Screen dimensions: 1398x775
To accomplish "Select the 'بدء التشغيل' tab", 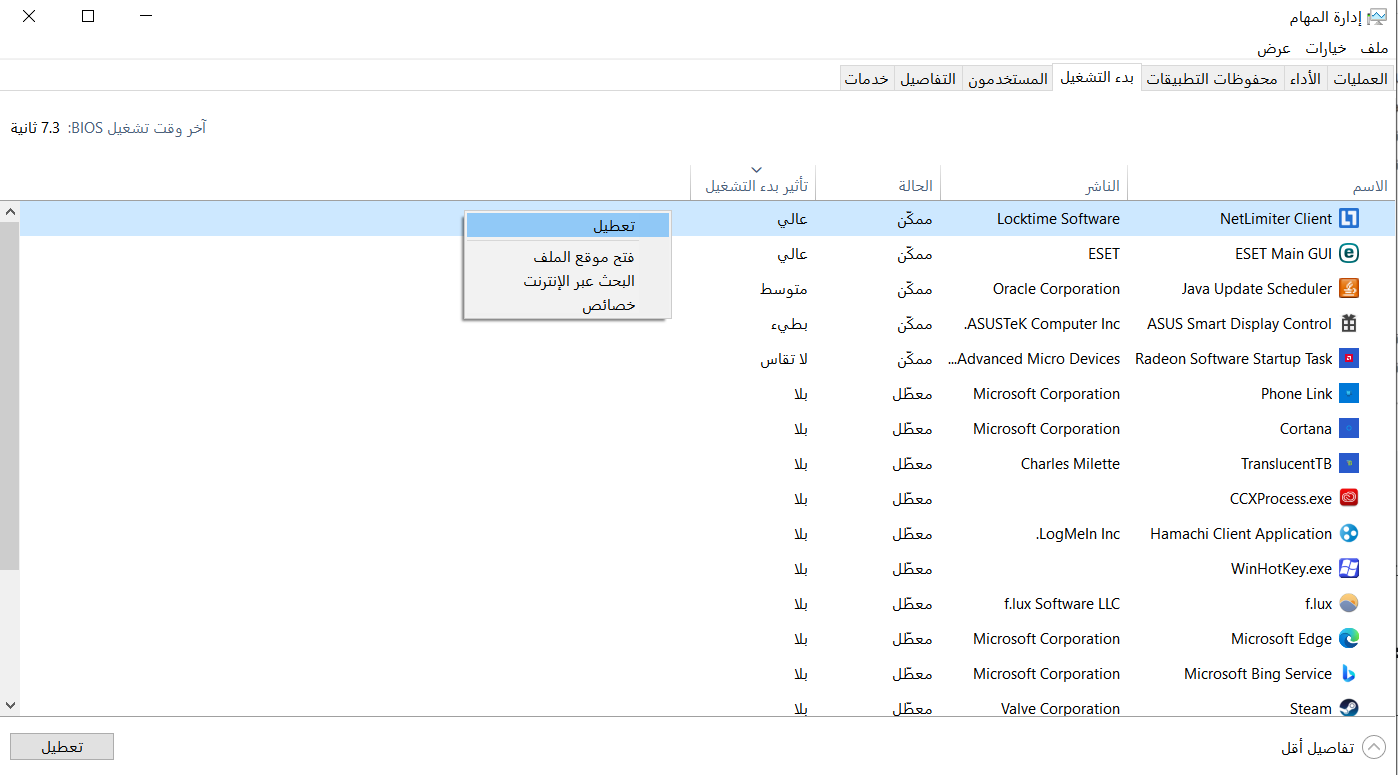I will [1097, 77].
